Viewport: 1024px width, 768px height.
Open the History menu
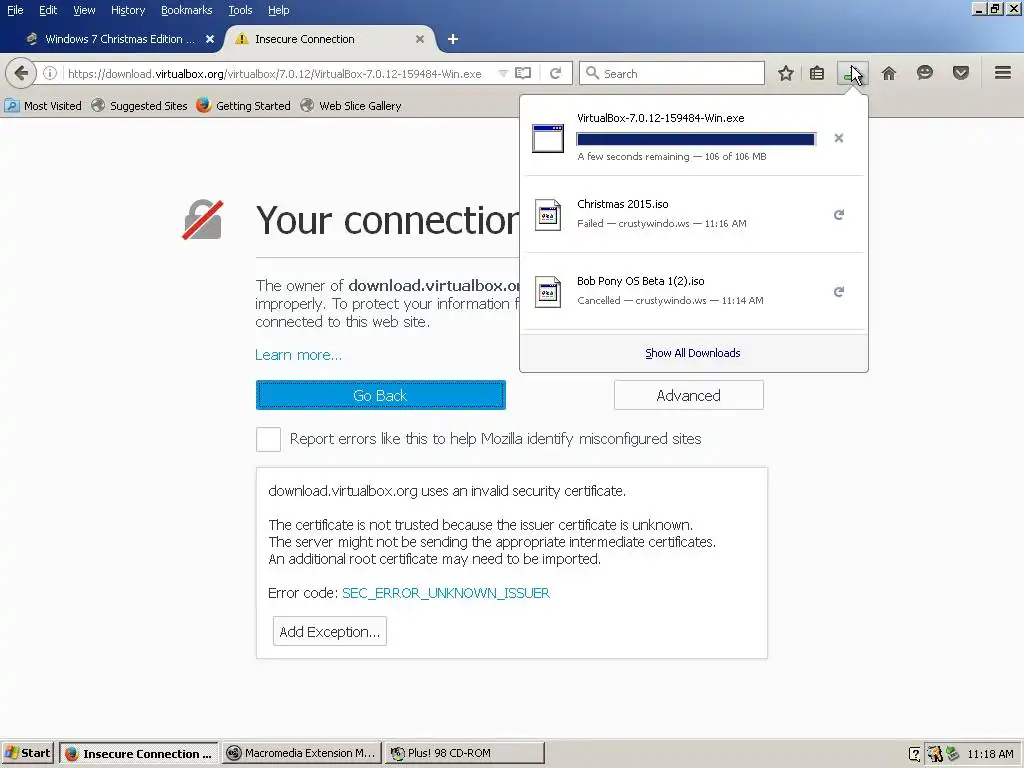coord(127,10)
